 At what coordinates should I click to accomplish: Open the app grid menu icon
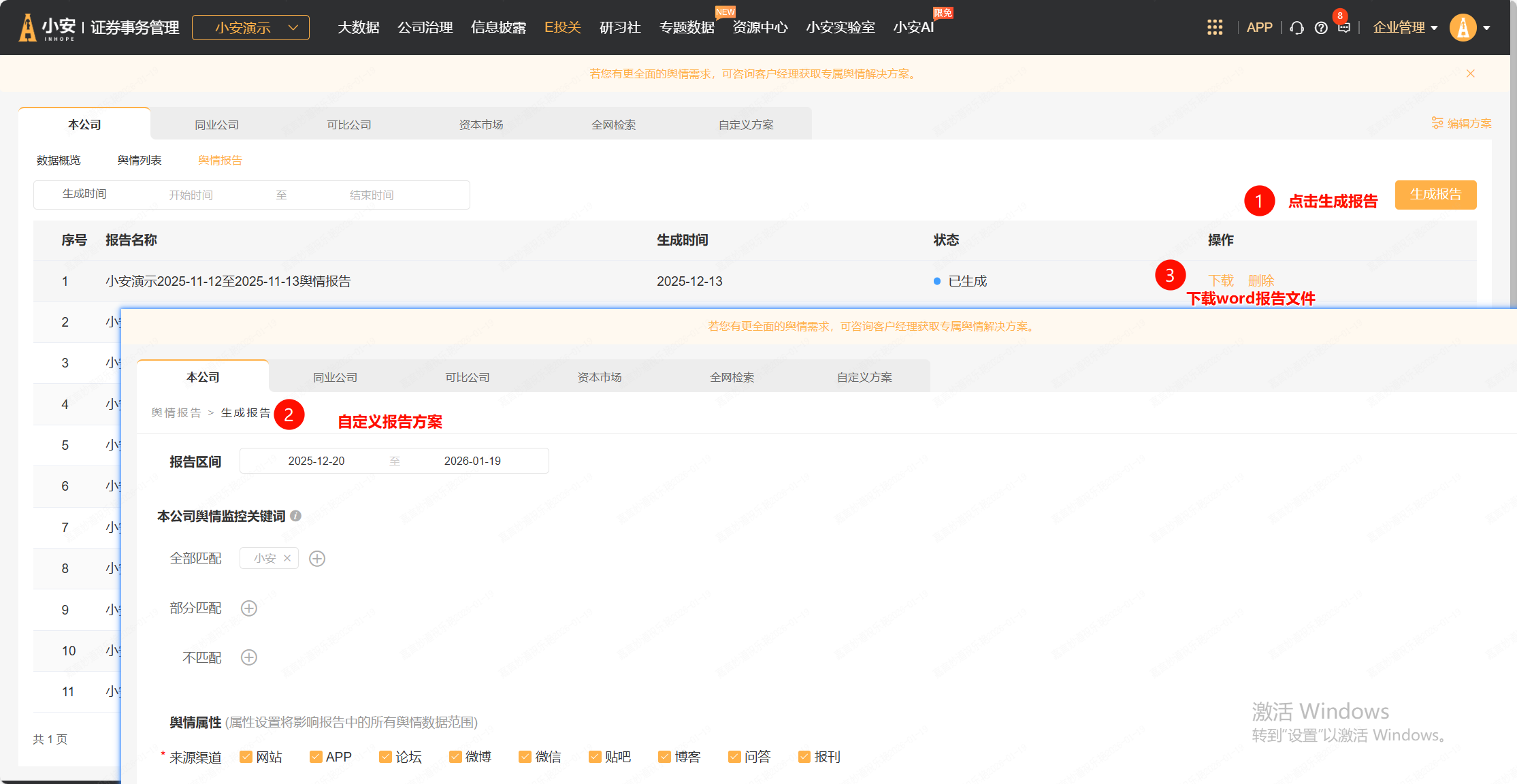[x=1215, y=27]
